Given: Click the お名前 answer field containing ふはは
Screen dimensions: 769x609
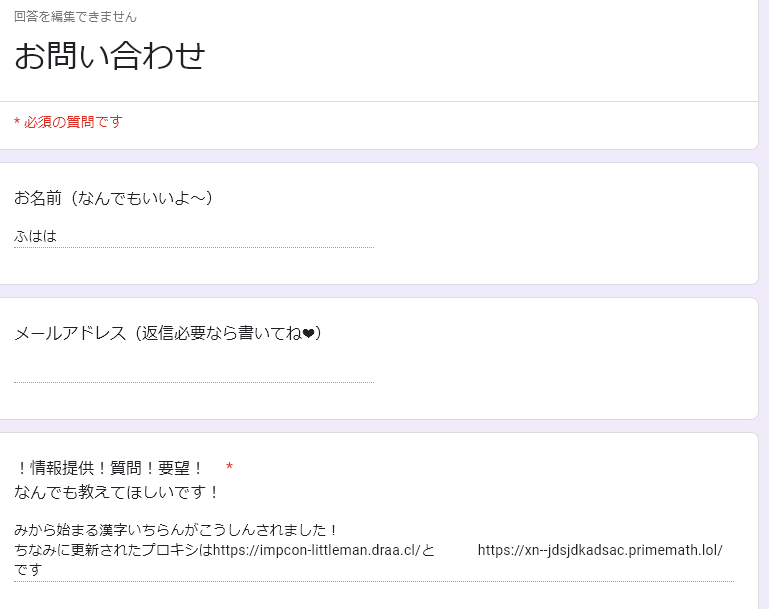Looking at the screenshot, I should (194, 236).
